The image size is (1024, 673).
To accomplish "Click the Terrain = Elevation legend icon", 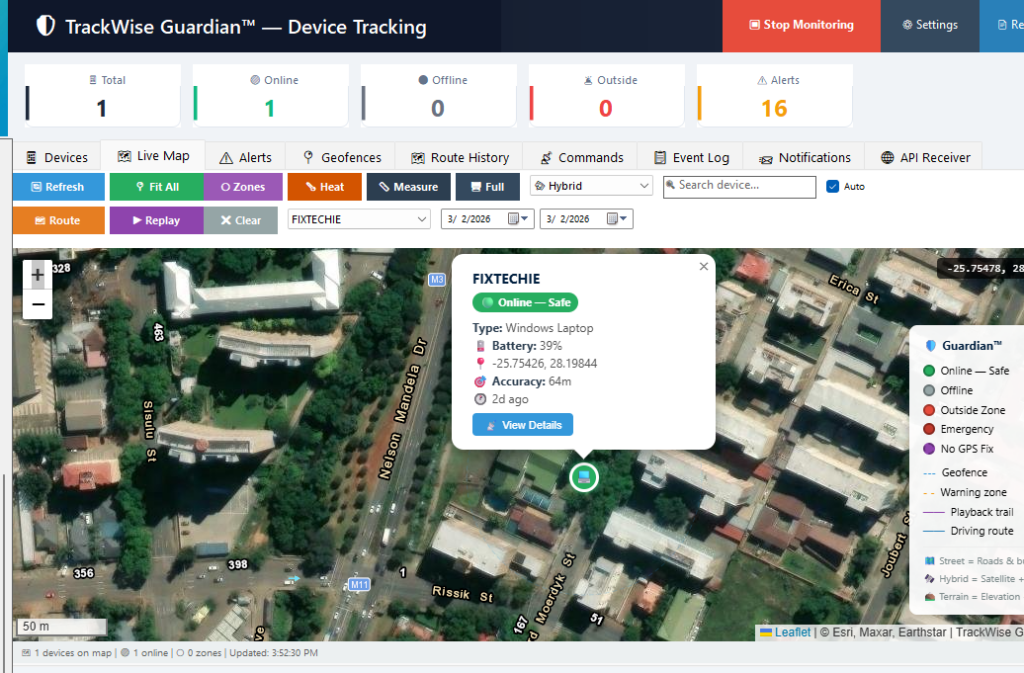I will click(929, 597).
